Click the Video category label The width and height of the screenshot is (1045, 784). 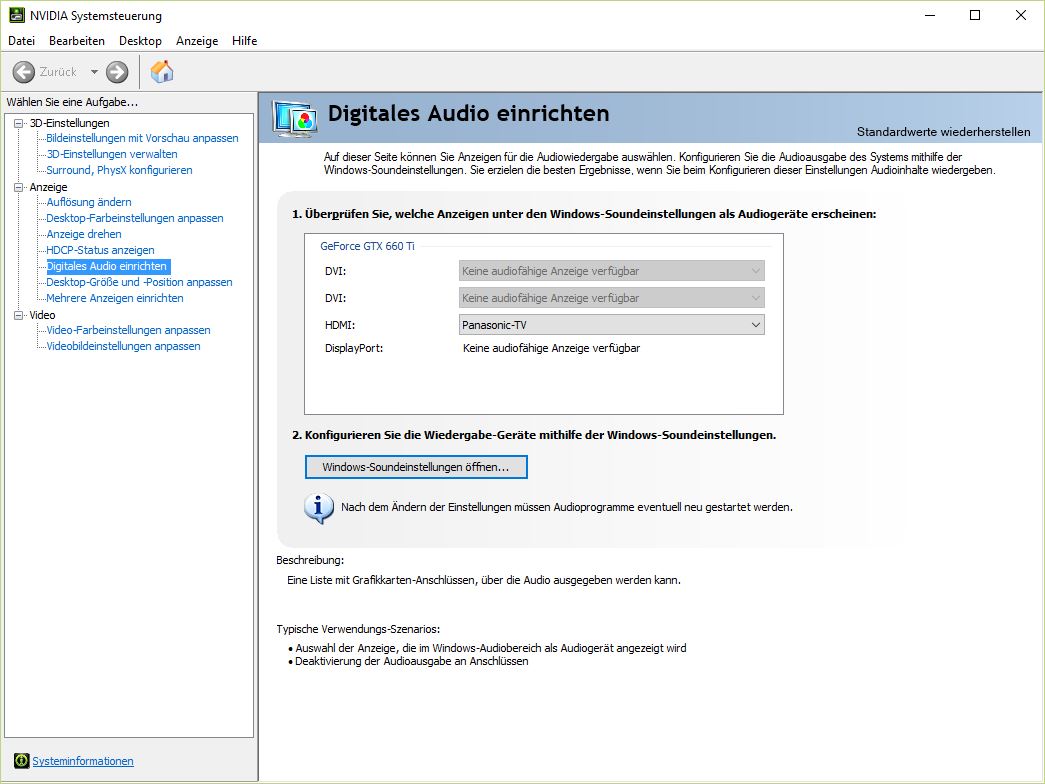coord(42,315)
